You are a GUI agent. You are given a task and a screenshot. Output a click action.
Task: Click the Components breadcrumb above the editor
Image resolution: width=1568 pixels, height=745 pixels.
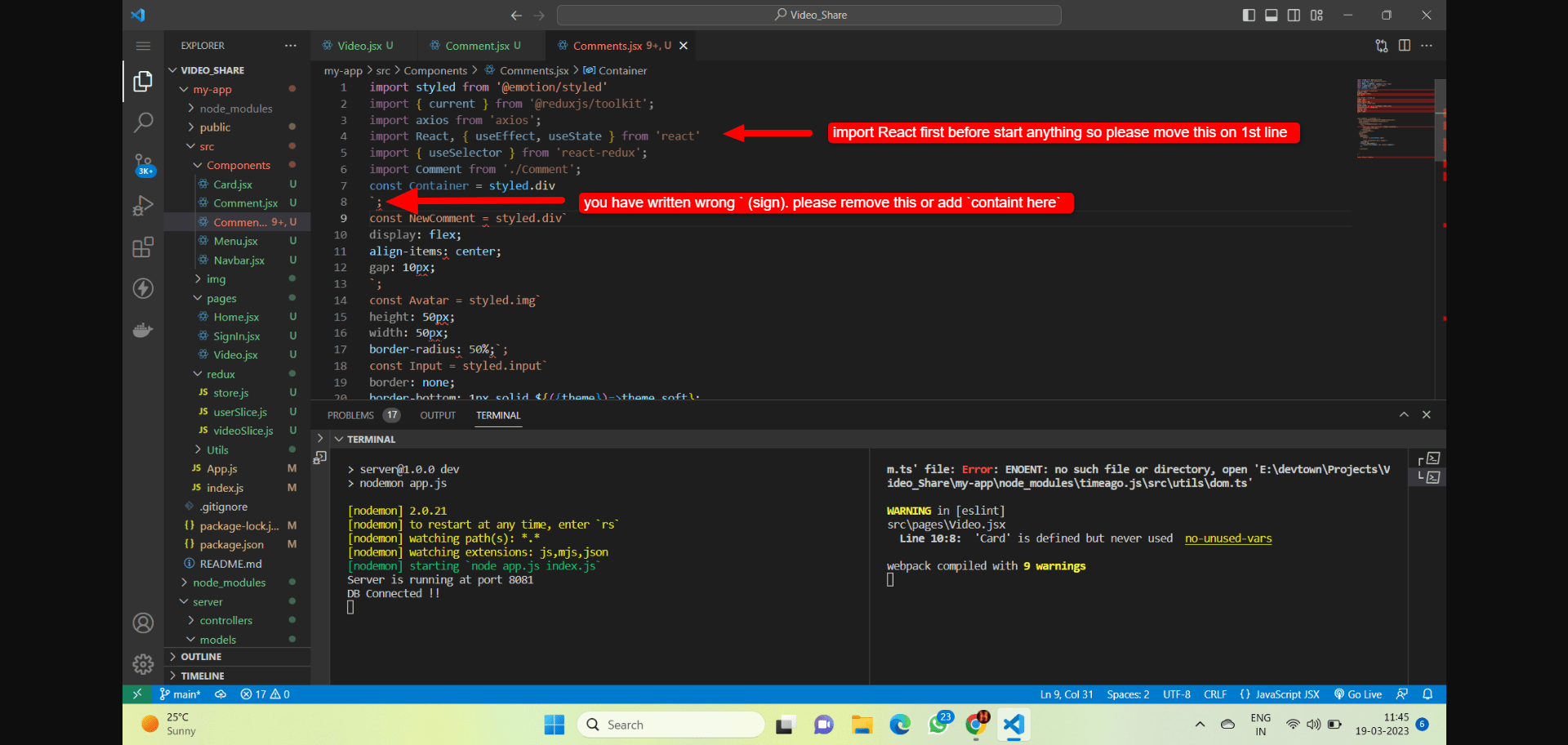(436, 70)
